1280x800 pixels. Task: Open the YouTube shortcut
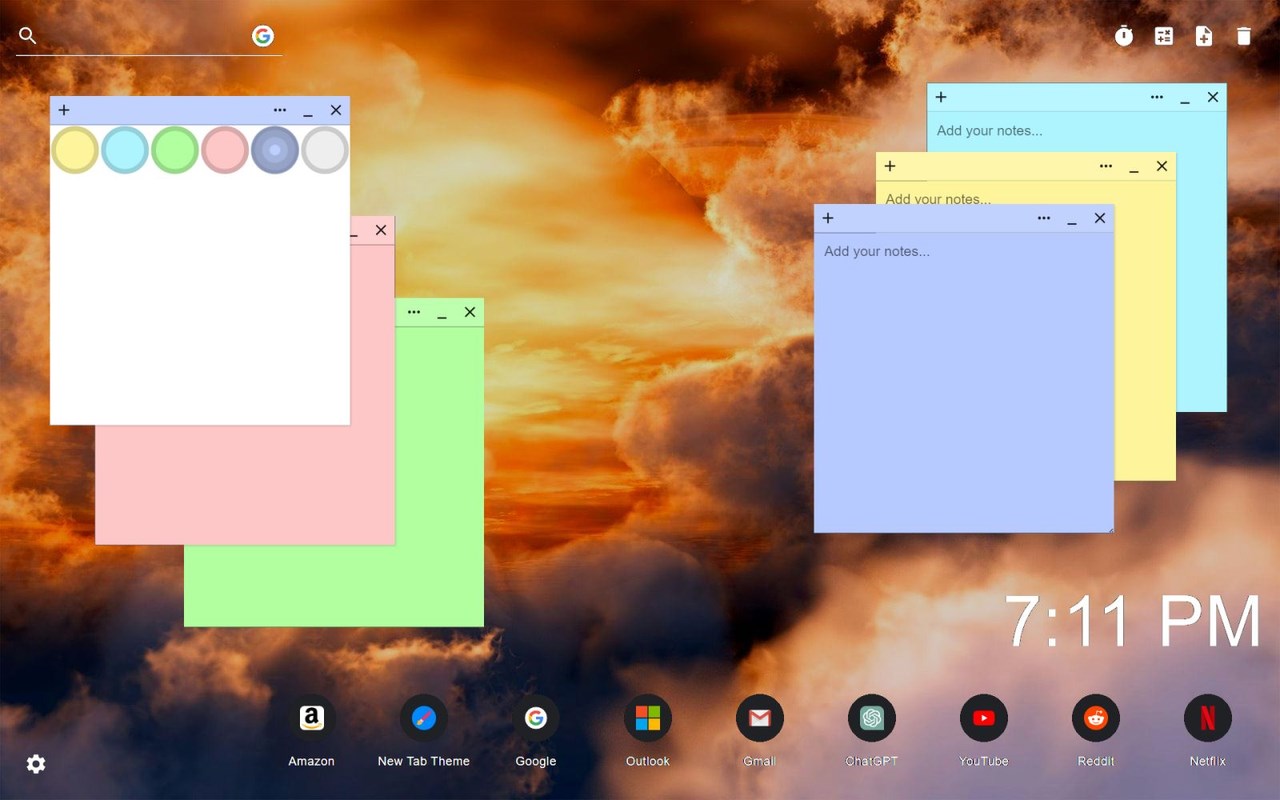(984, 718)
